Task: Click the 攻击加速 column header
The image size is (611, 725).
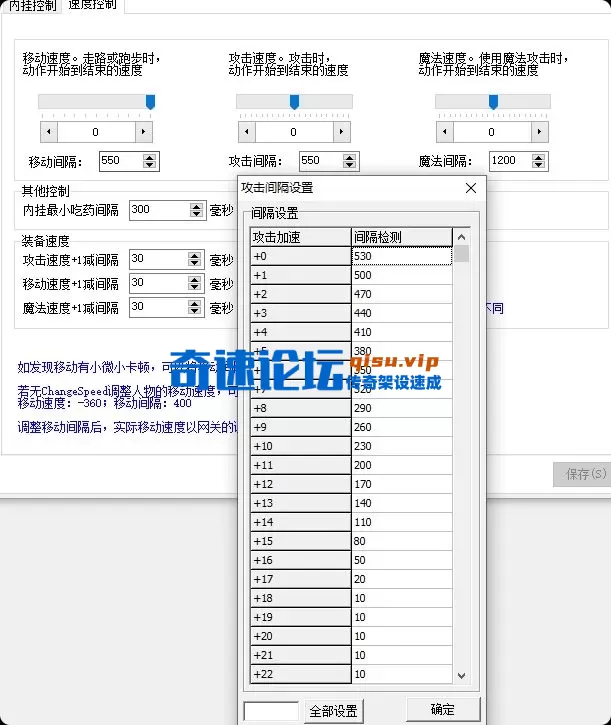Action: (x=301, y=237)
